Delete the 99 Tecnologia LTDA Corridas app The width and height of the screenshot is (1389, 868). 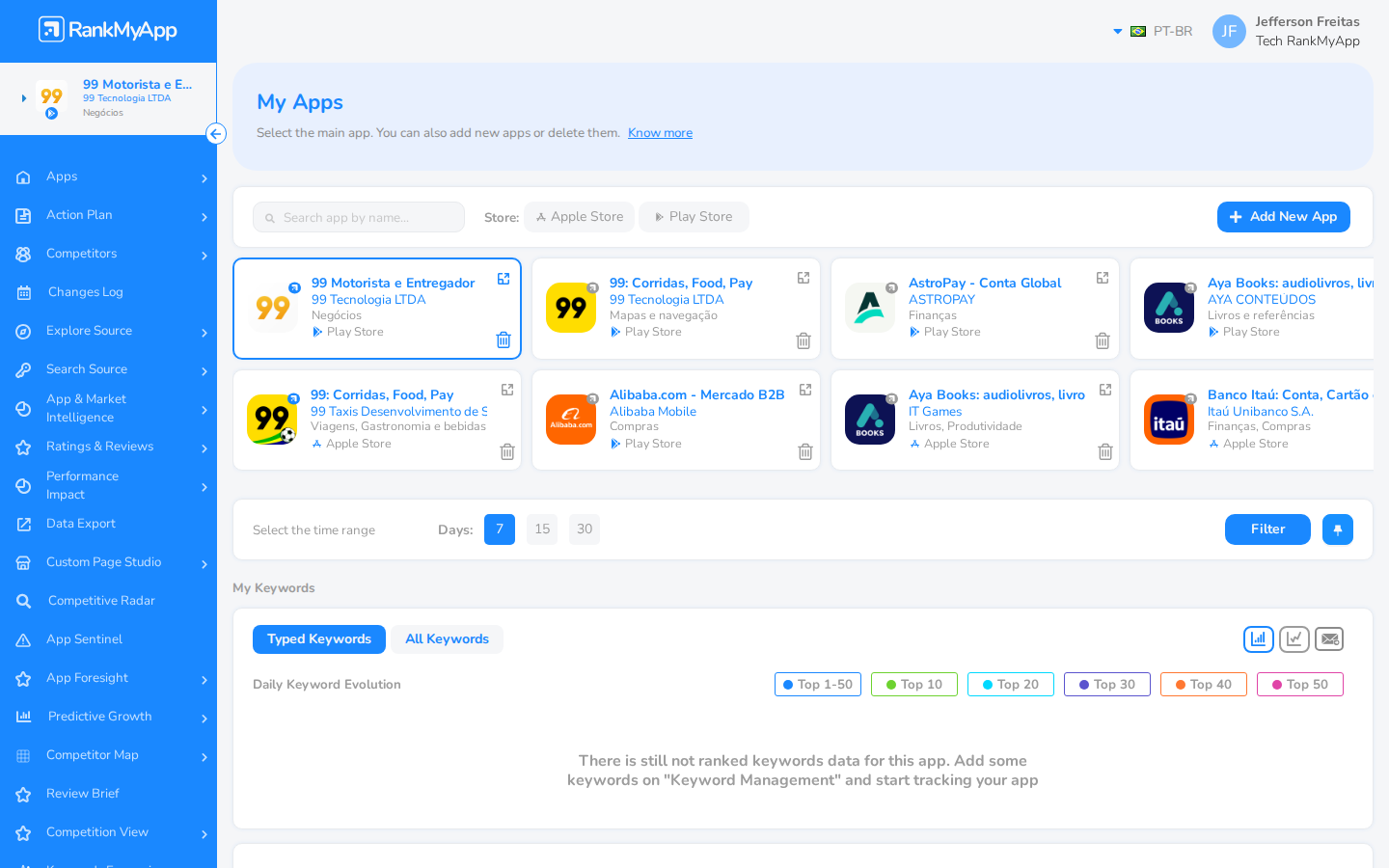pyautogui.click(x=803, y=340)
